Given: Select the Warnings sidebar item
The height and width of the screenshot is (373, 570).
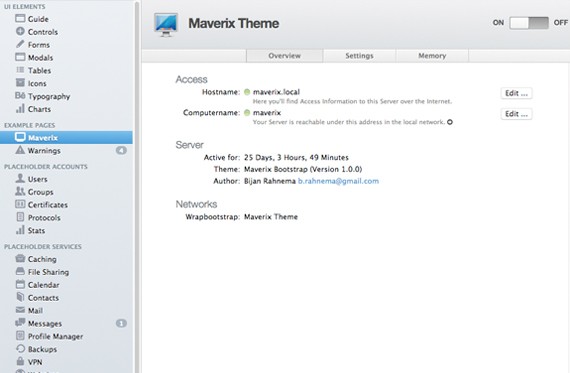Looking at the screenshot, I should 66,150.
